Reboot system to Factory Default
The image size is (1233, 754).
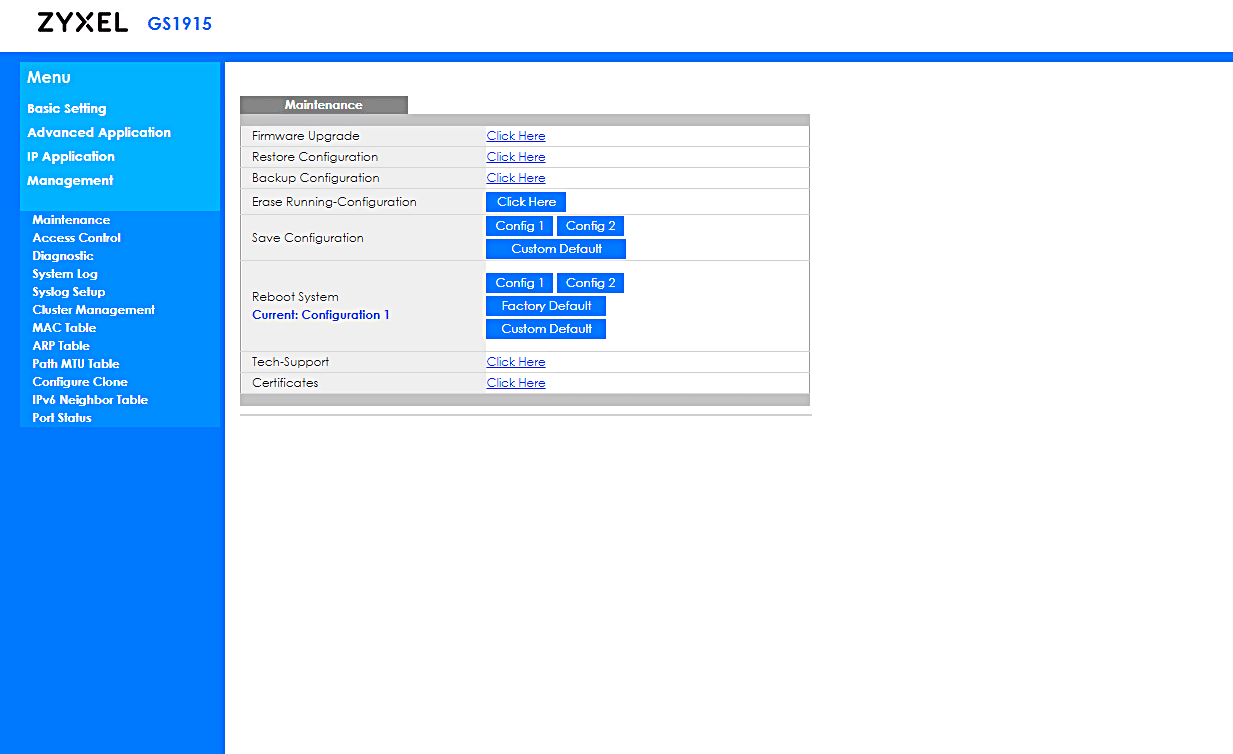(546, 306)
